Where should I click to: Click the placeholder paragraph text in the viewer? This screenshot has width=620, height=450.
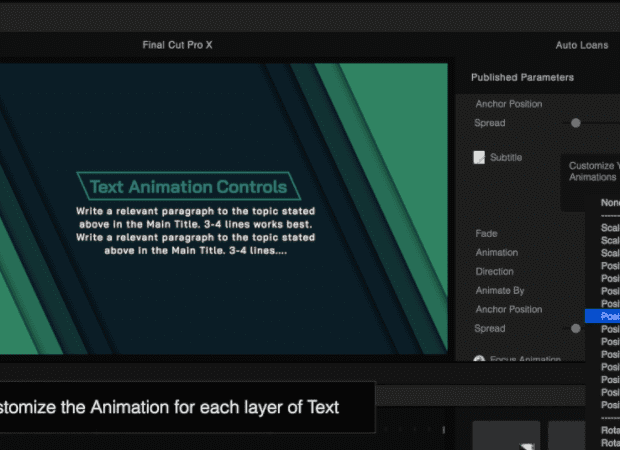click(x=195, y=231)
